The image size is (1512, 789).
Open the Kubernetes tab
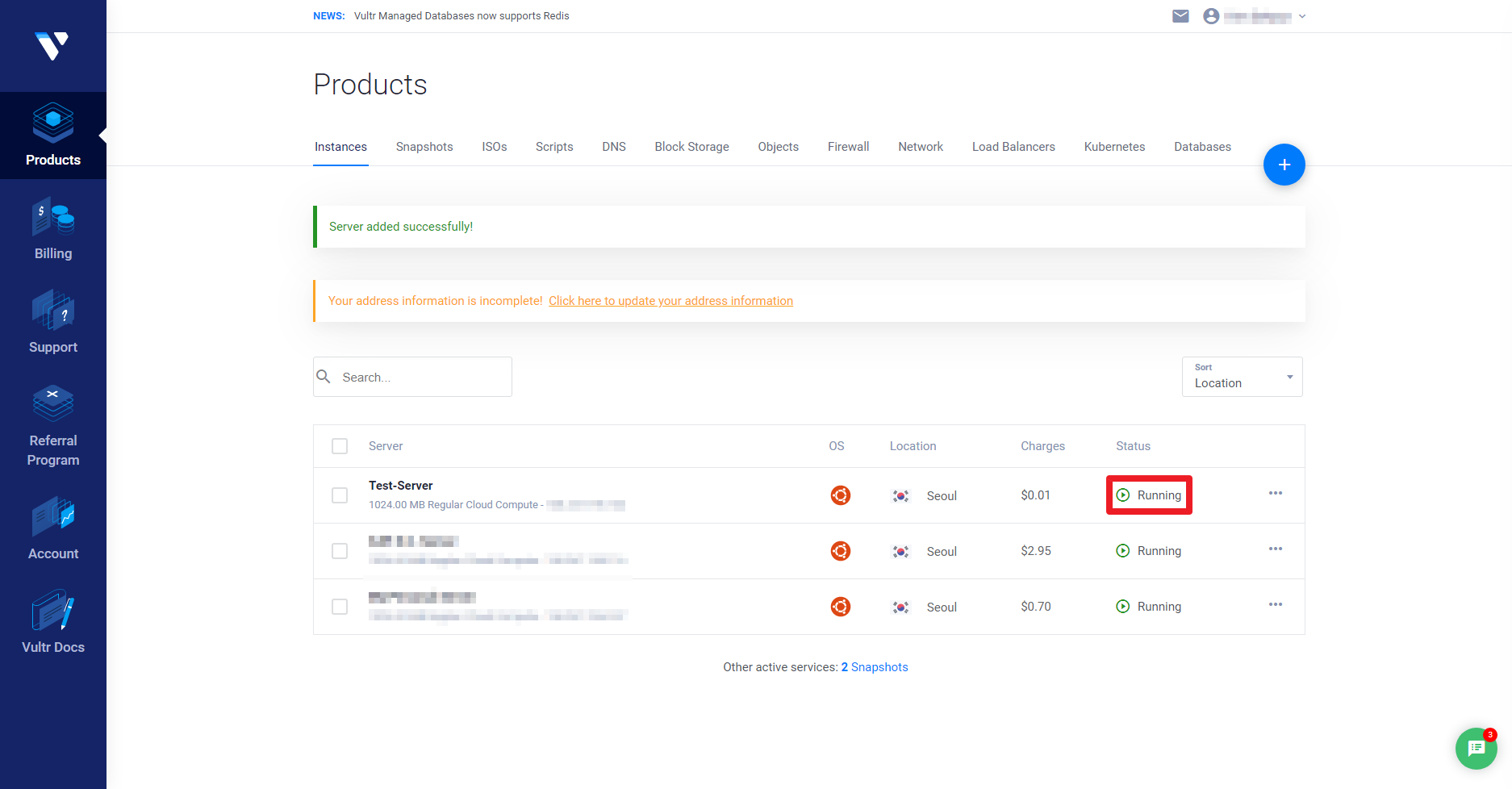click(x=1114, y=147)
